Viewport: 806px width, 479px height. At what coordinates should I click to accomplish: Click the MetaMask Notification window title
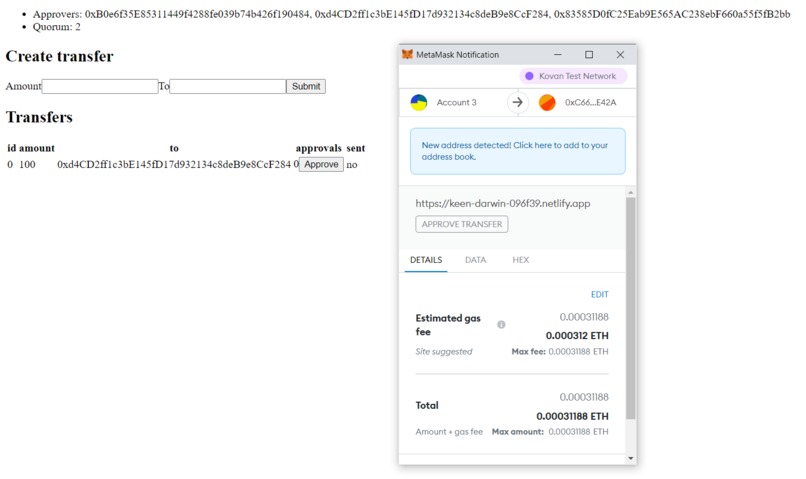[457, 54]
